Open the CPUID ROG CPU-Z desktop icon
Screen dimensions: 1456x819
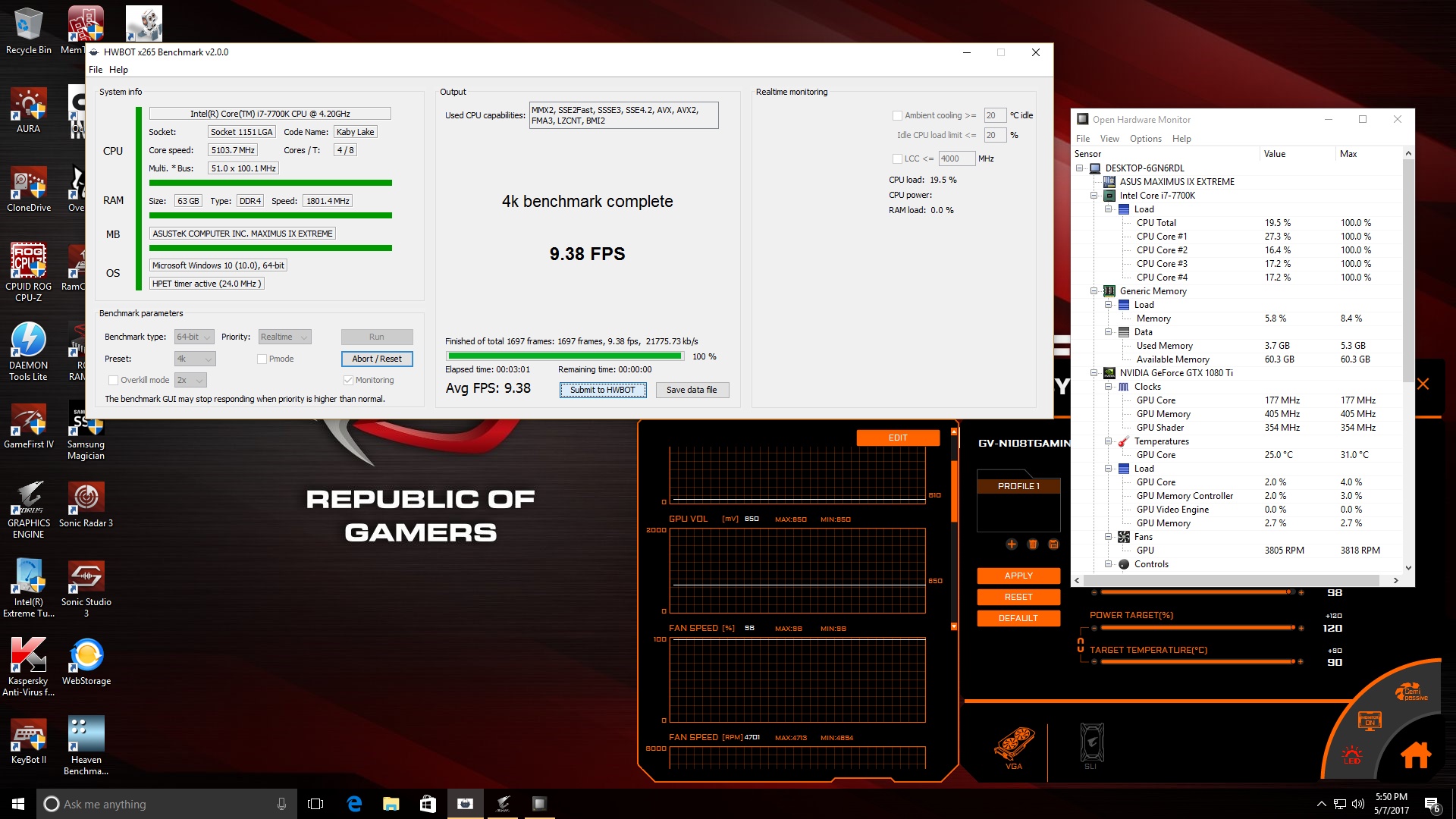[29, 271]
